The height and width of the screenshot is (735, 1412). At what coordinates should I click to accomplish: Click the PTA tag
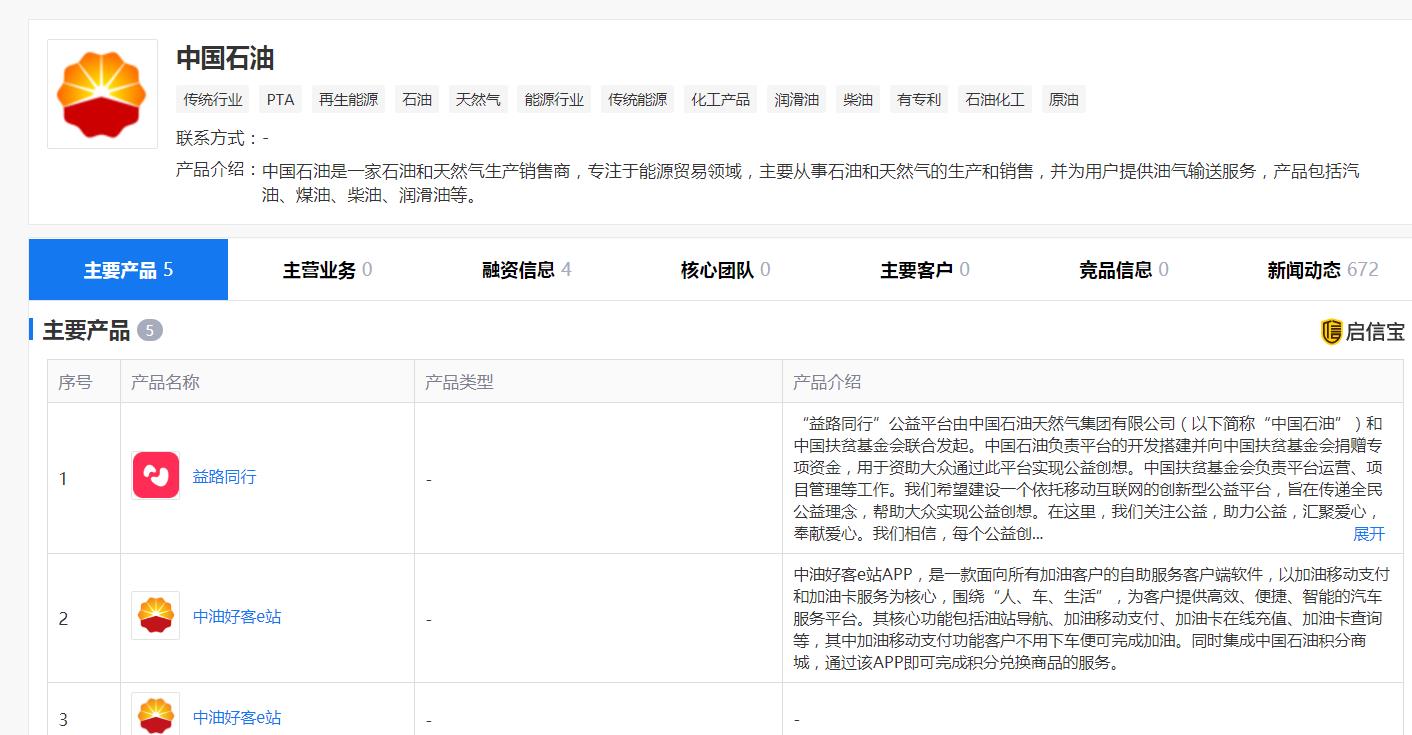click(279, 99)
